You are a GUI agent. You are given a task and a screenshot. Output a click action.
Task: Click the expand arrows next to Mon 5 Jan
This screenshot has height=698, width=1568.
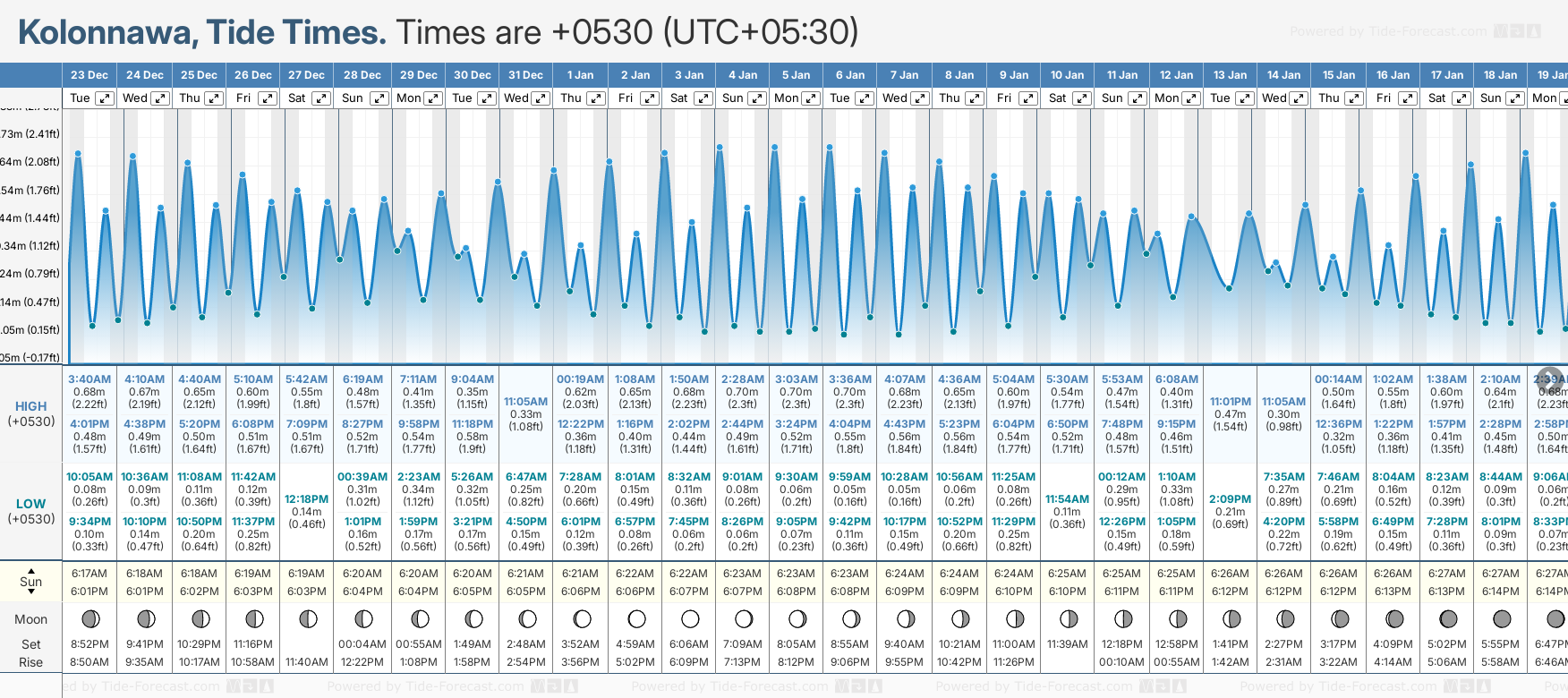tap(811, 98)
